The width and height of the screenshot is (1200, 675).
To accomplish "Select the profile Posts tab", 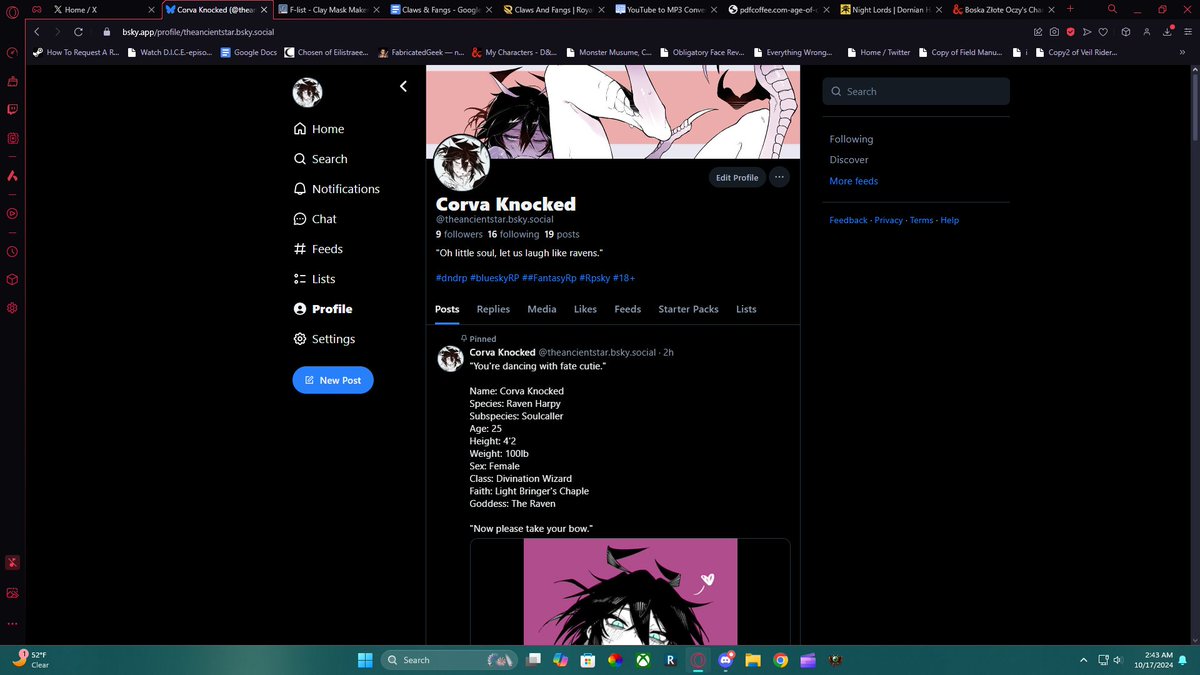I will pos(447,309).
